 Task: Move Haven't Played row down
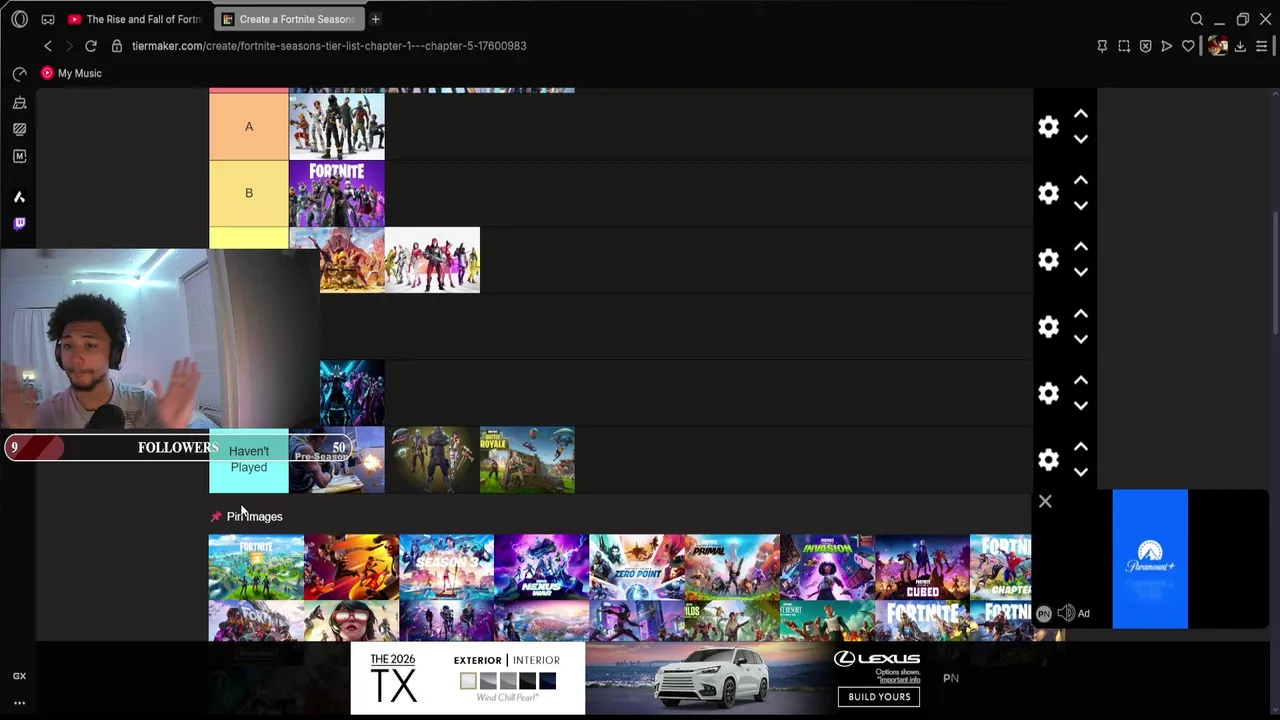[x=1081, y=472]
